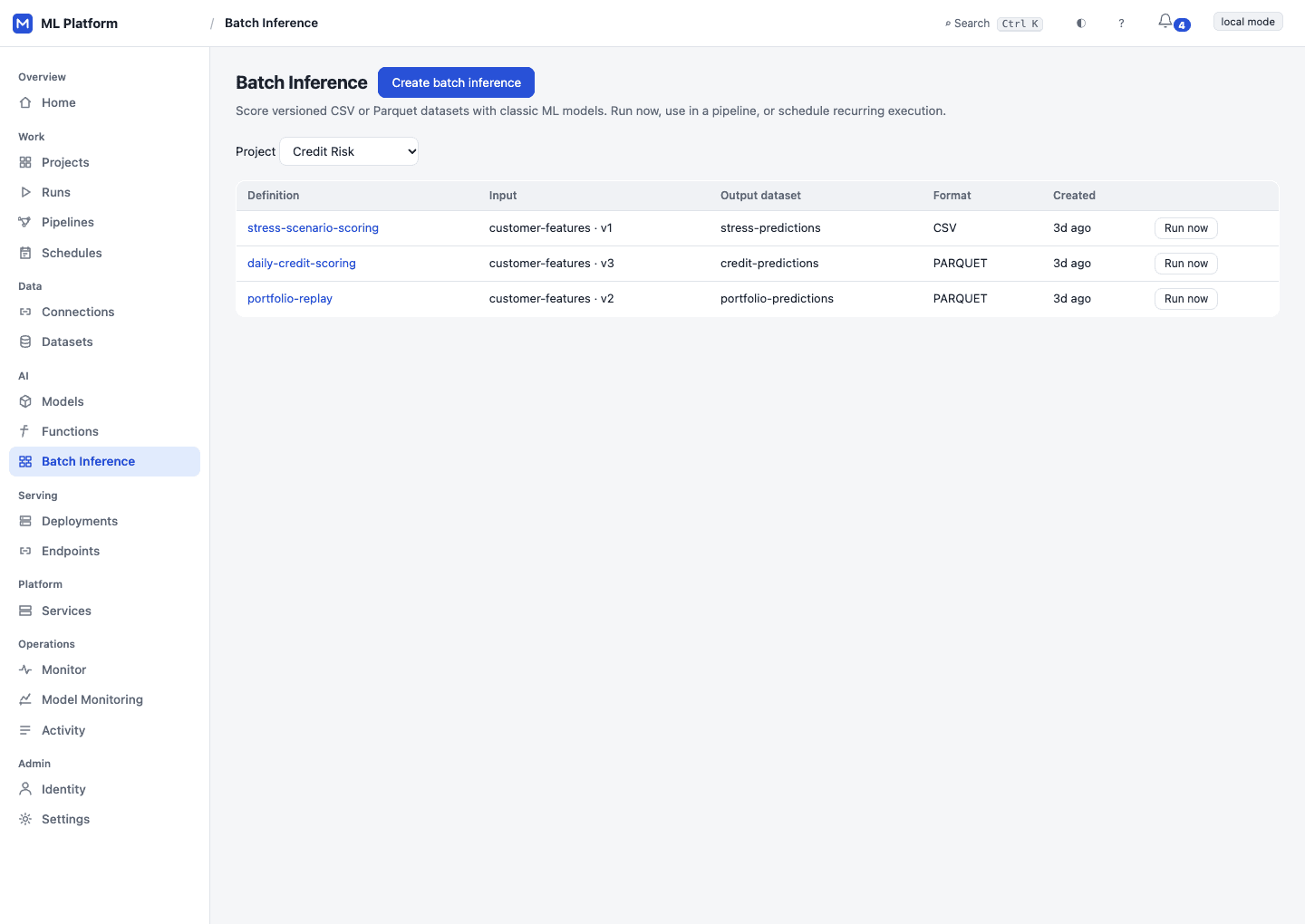
Task: Click the Output dataset column header
Action: click(x=760, y=196)
